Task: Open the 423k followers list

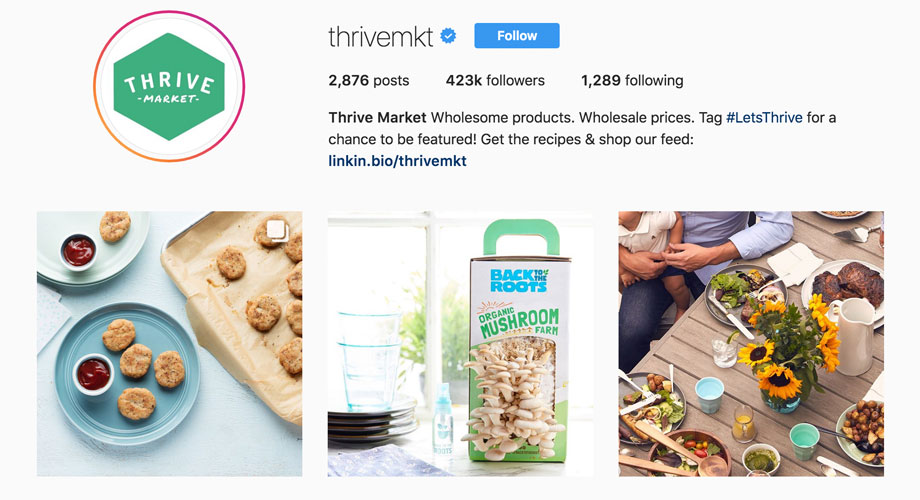Action: pyautogui.click(x=495, y=80)
